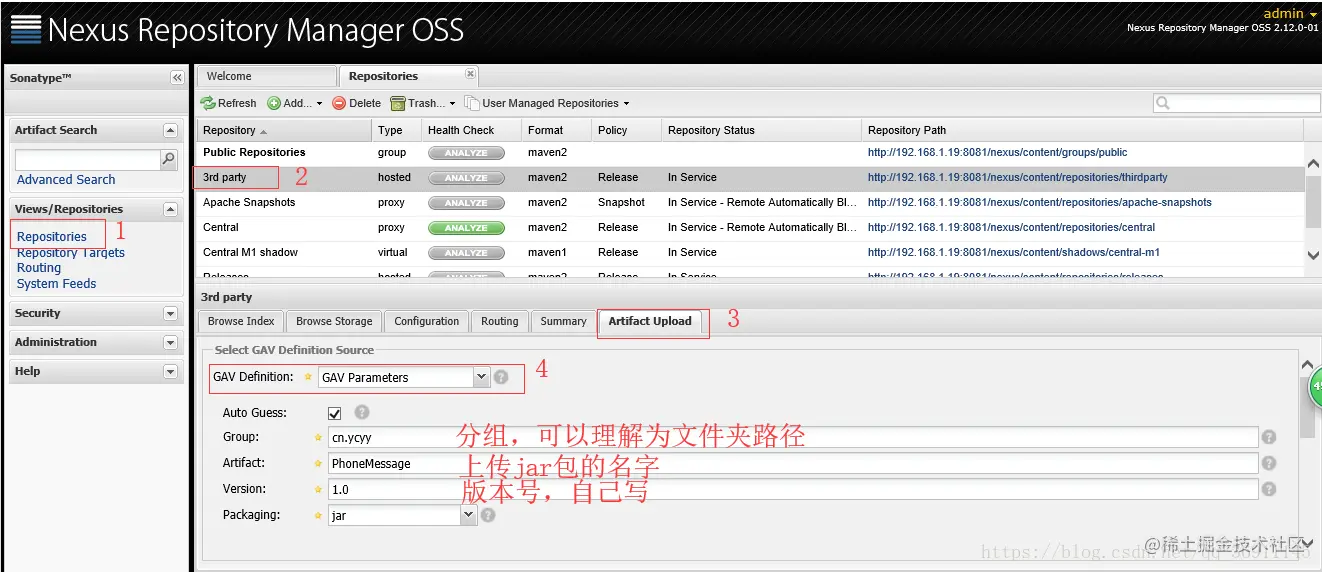This screenshot has width=1322, height=572.
Task: Click the Artifact input field
Action: [792, 464]
